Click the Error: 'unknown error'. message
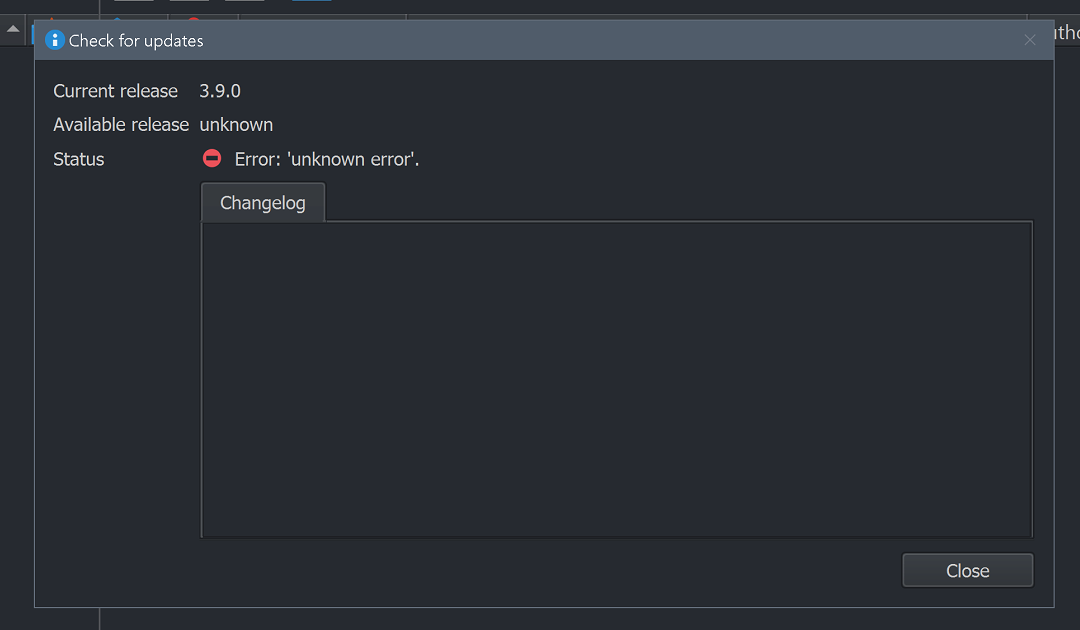 [326, 159]
